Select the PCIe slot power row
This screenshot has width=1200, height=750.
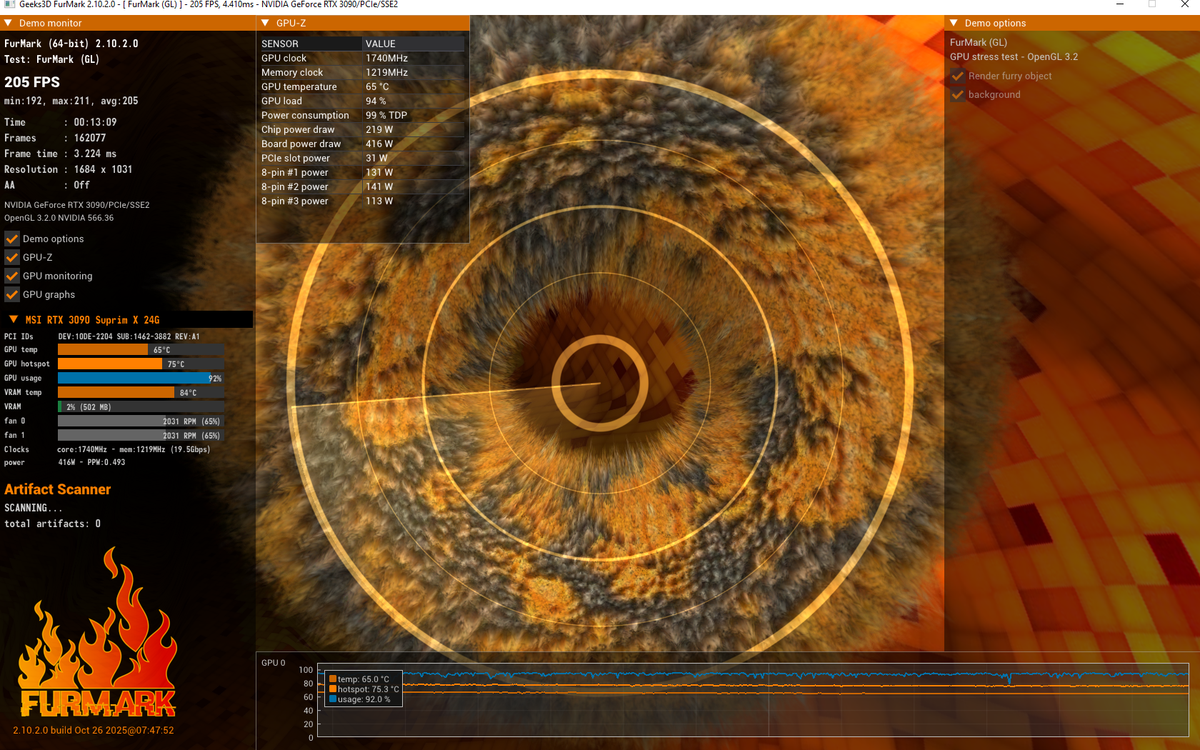point(362,158)
